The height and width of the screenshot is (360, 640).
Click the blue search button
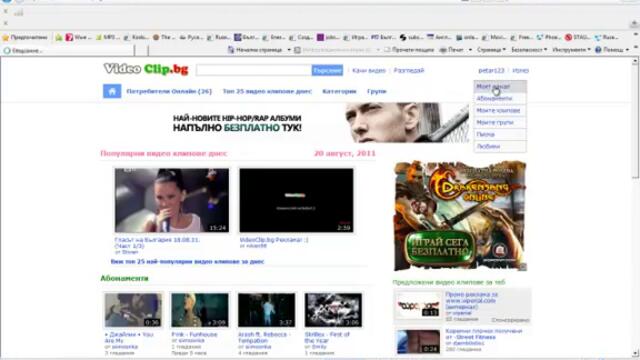327,70
